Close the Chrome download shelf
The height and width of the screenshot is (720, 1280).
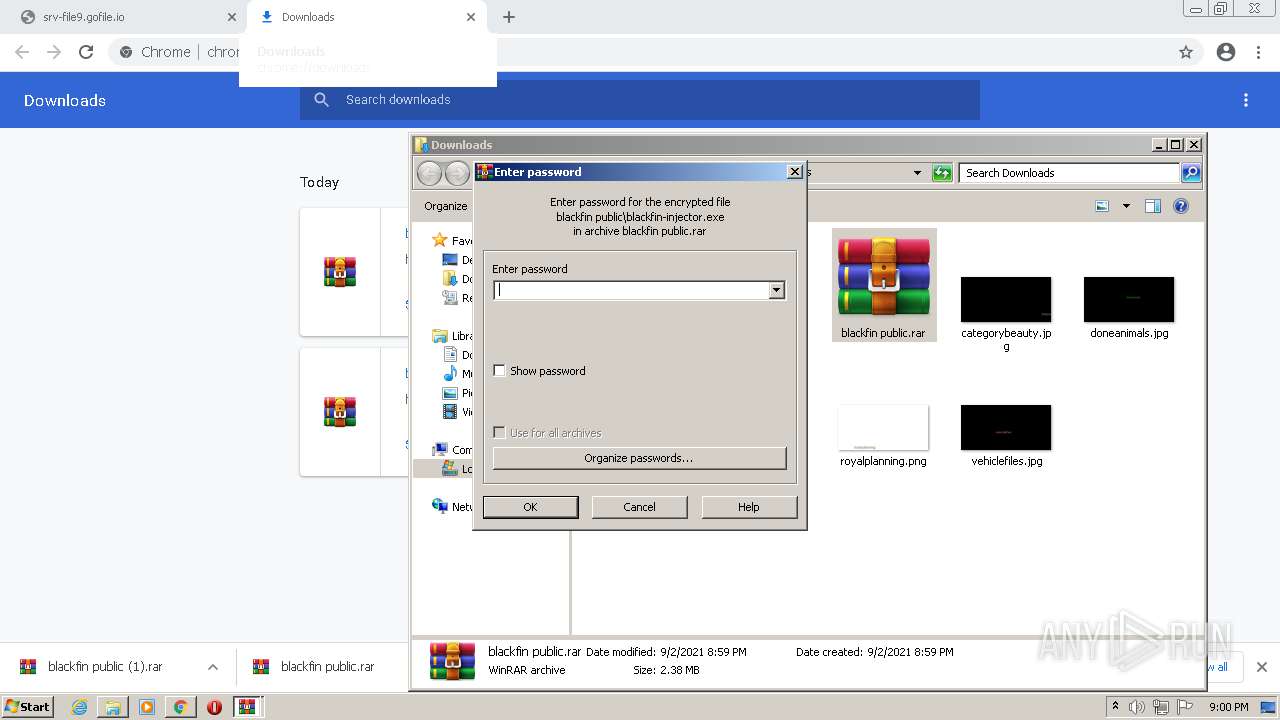click(1262, 667)
